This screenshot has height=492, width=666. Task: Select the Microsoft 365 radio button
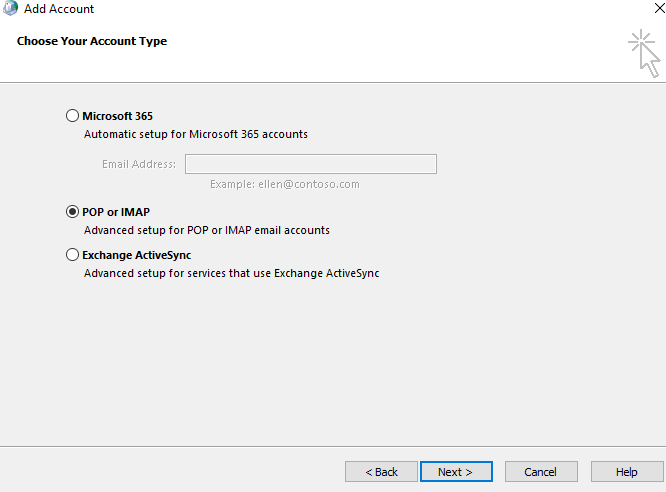coord(72,116)
